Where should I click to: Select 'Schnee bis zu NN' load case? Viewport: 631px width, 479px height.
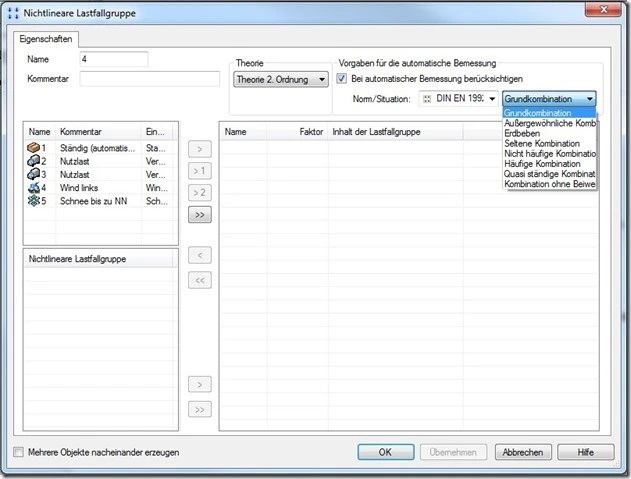click(x=93, y=201)
